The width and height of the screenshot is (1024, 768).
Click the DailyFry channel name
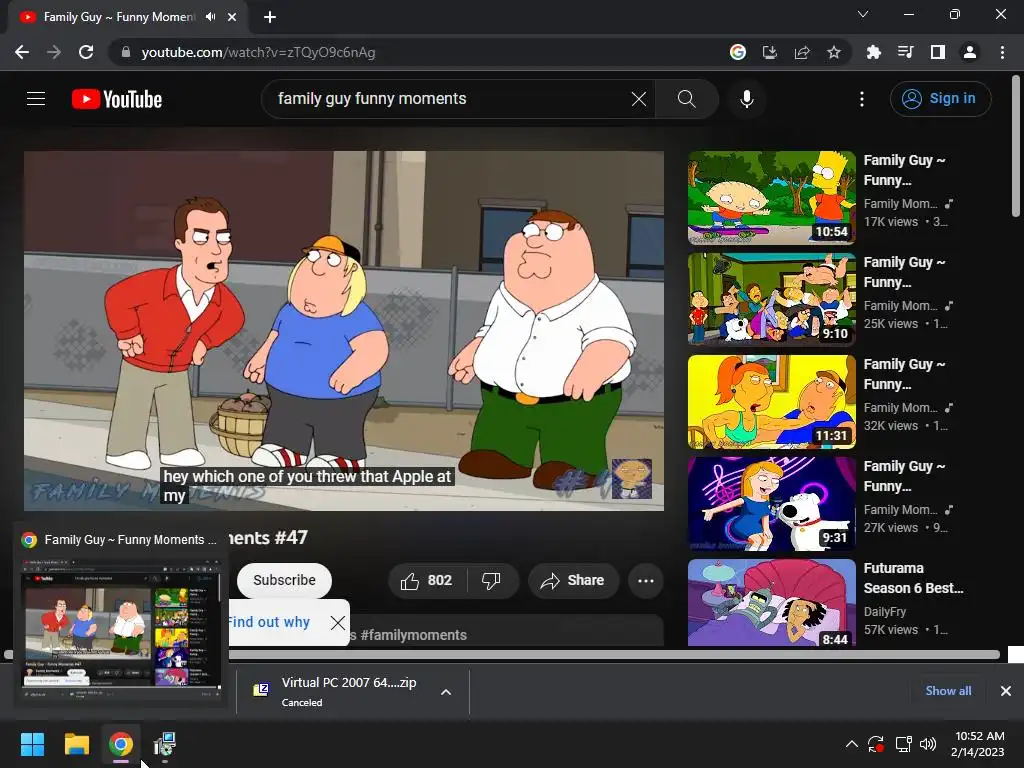pyautogui.click(x=885, y=612)
